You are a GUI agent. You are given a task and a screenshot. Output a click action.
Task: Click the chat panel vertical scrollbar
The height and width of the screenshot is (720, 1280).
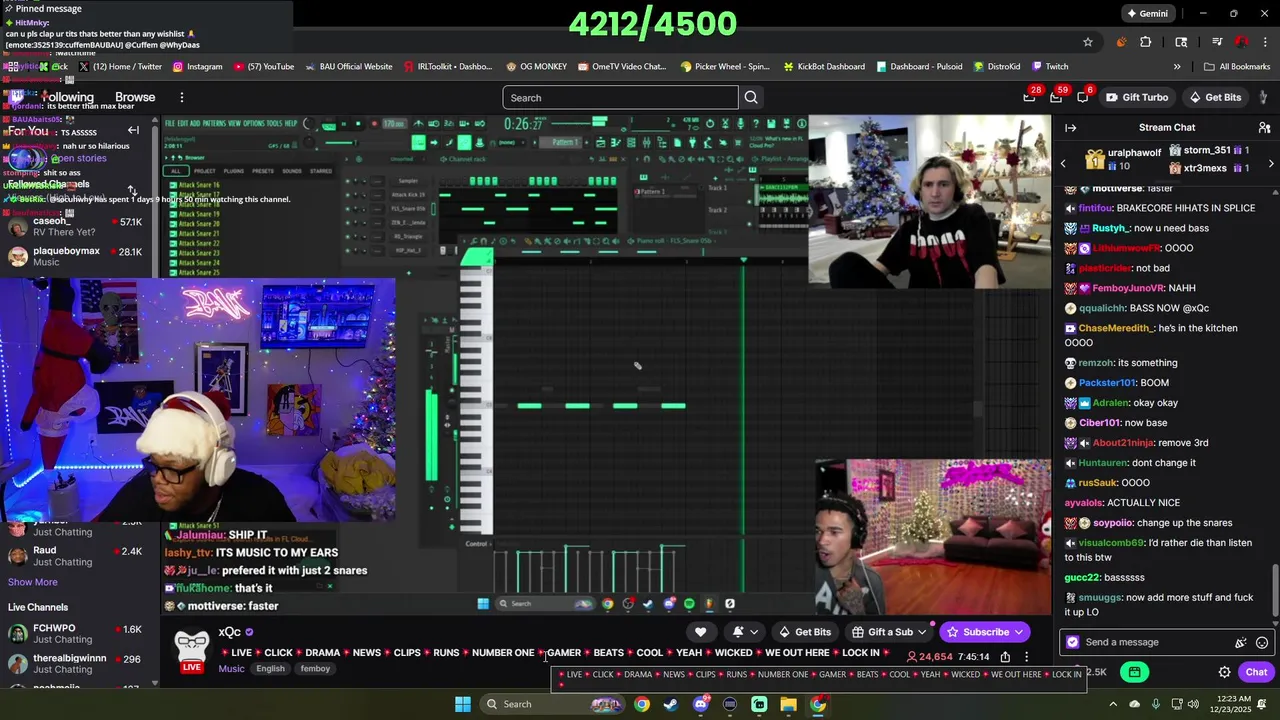[1274, 590]
